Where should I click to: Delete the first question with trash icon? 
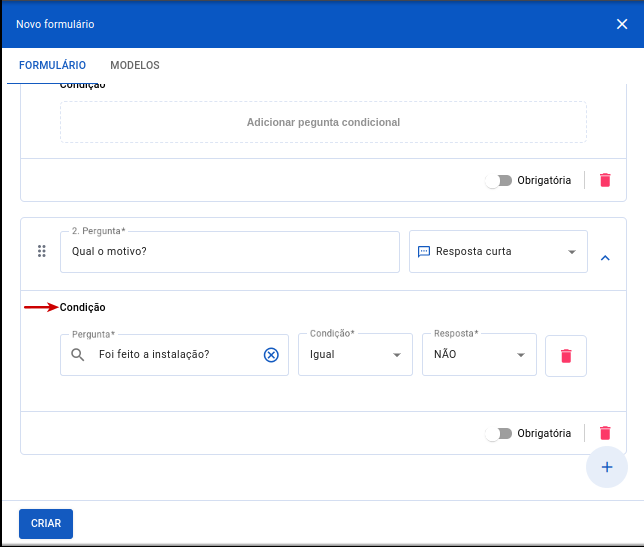pyautogui.click(x=605, y=180)
